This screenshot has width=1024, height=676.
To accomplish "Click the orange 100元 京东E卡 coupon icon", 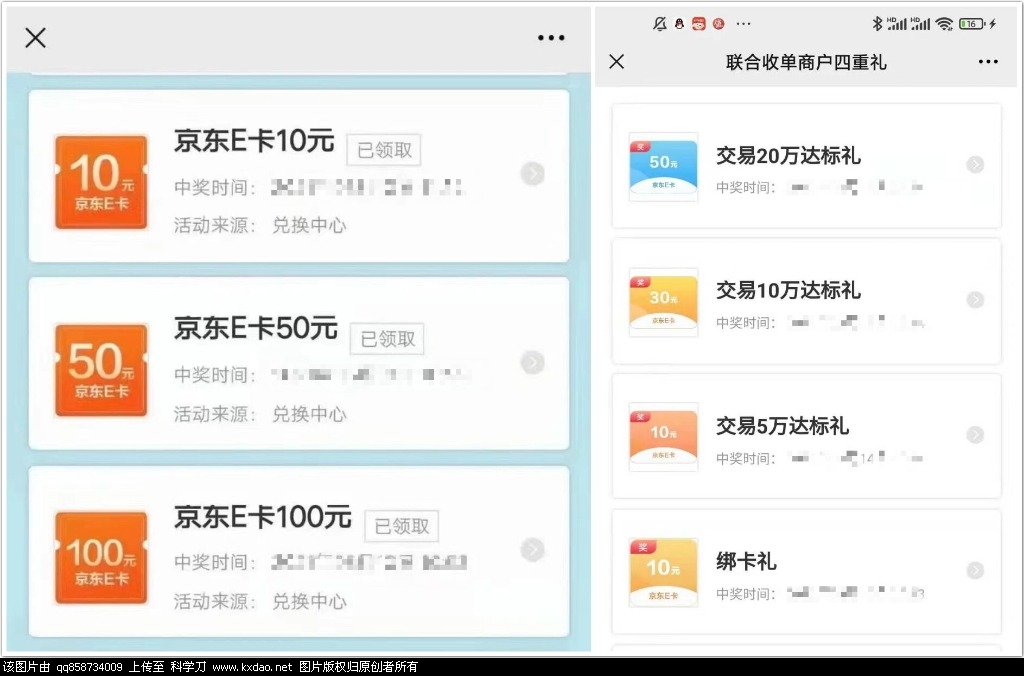I will point(101,558).
